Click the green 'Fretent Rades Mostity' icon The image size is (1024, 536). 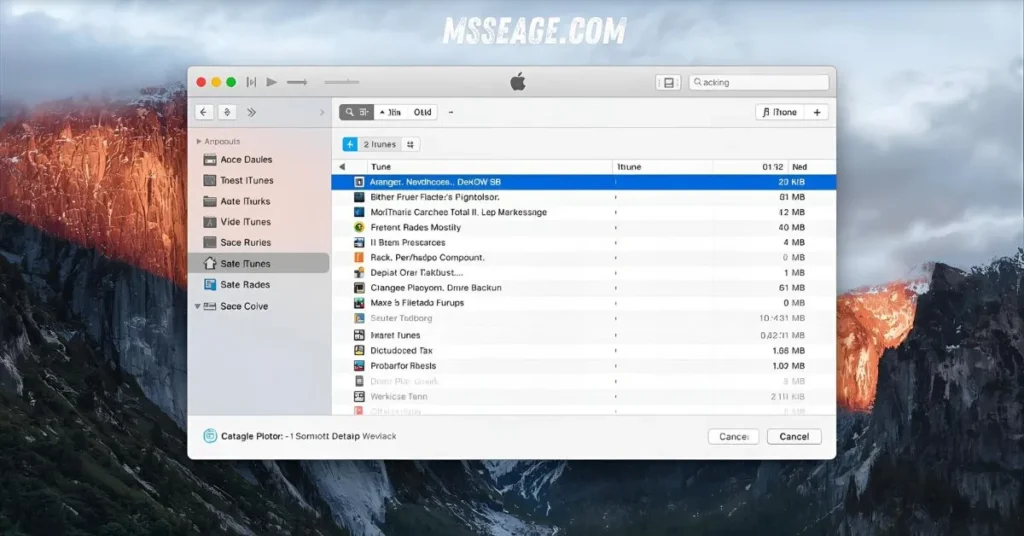(x=359, y=227)
